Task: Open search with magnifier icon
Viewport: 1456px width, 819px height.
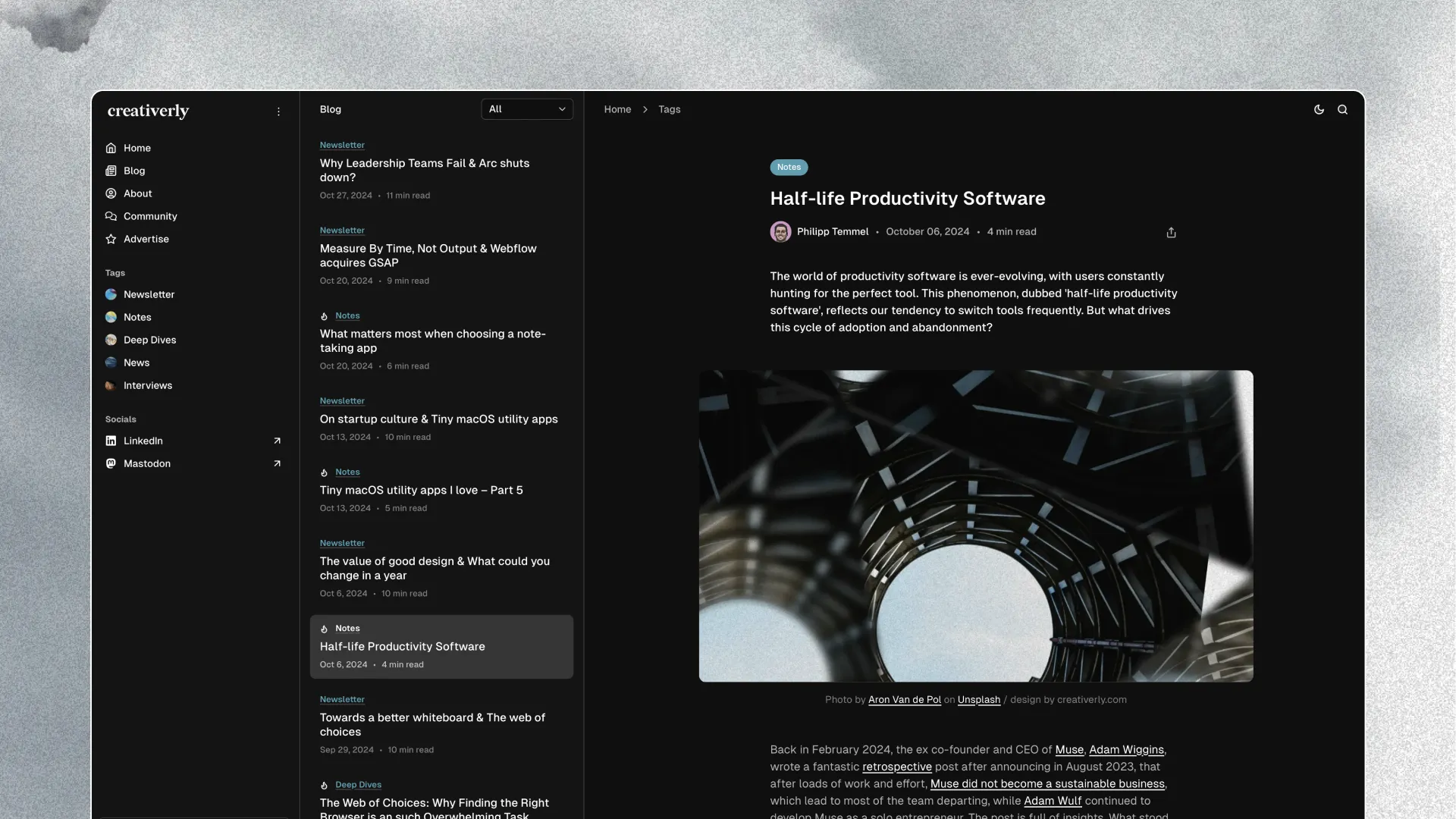Action: click(x=1342, y=109)
